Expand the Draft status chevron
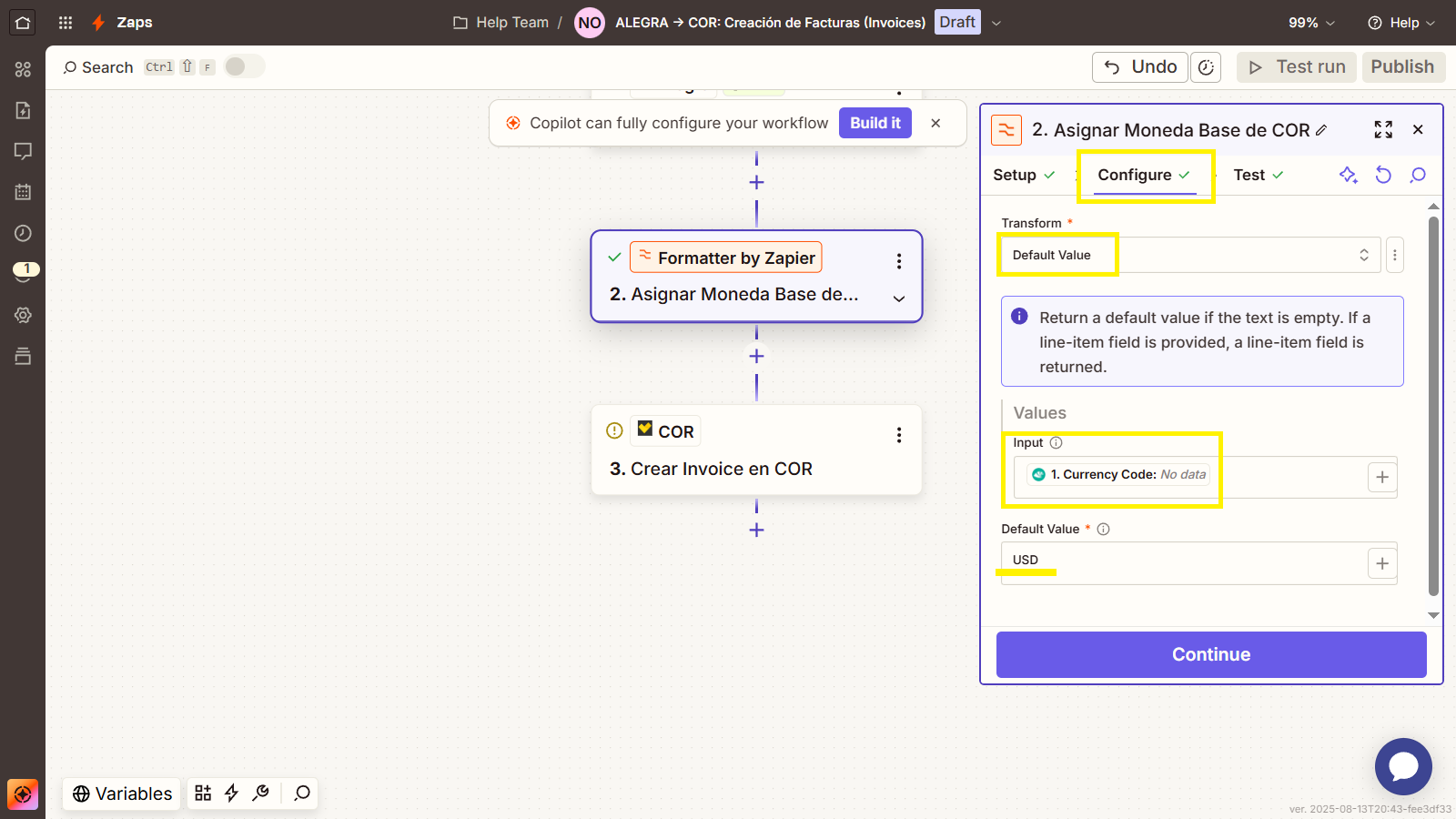This screenshot has height=819, width=1456. (996, 23)
